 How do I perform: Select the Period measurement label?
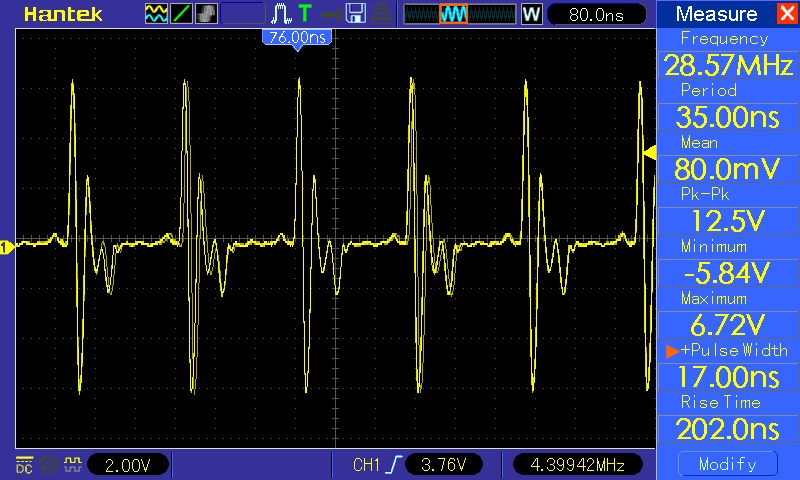(x=709, y=90)
